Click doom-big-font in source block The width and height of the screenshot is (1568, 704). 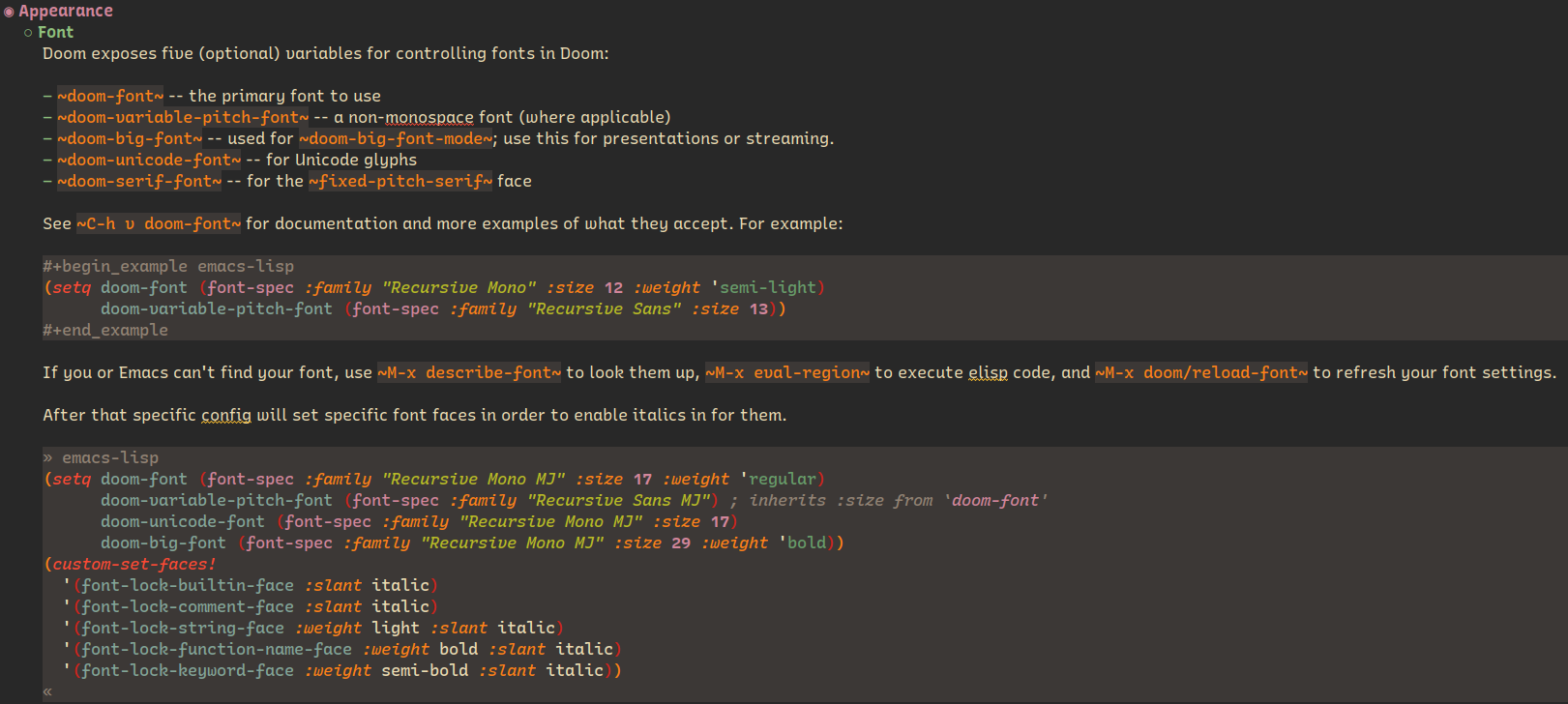click(x=163, y=543)
